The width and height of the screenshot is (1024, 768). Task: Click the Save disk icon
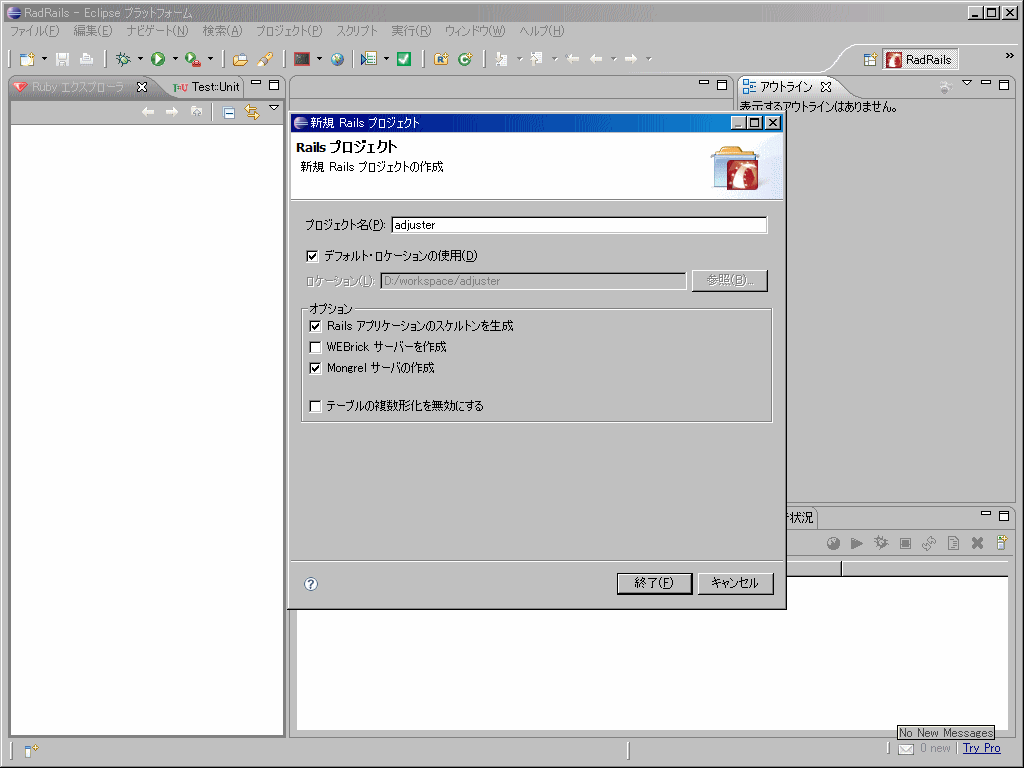click(x=62, y=59)
